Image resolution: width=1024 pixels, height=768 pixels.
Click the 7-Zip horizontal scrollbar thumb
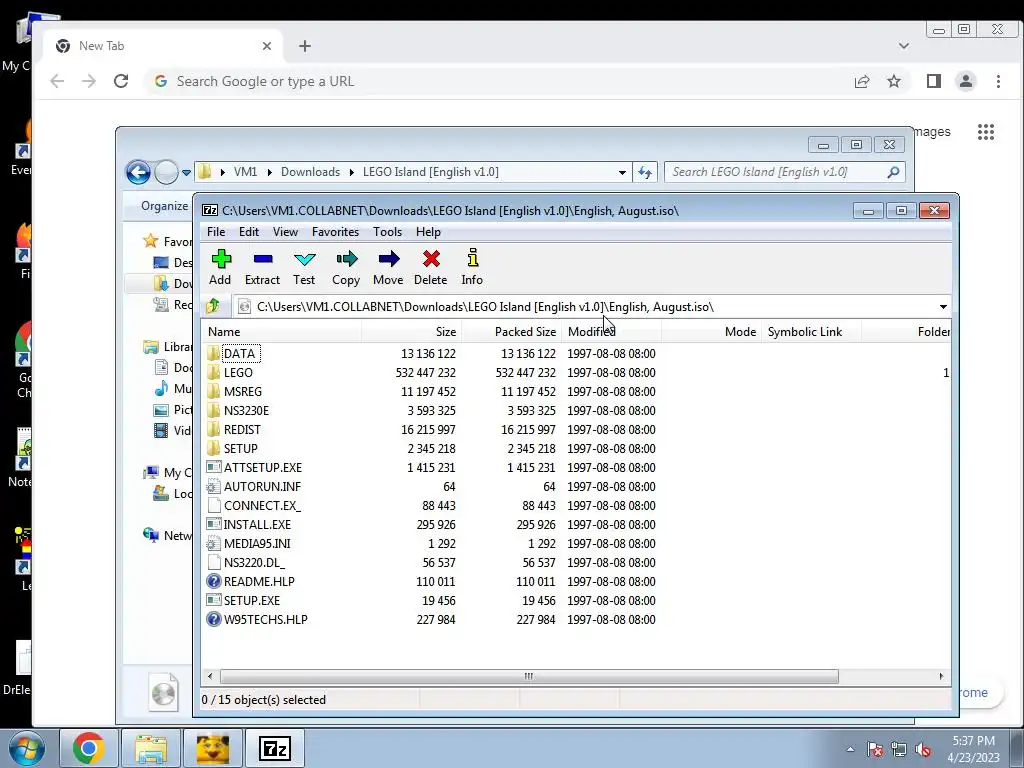click(x=529, y=676)
